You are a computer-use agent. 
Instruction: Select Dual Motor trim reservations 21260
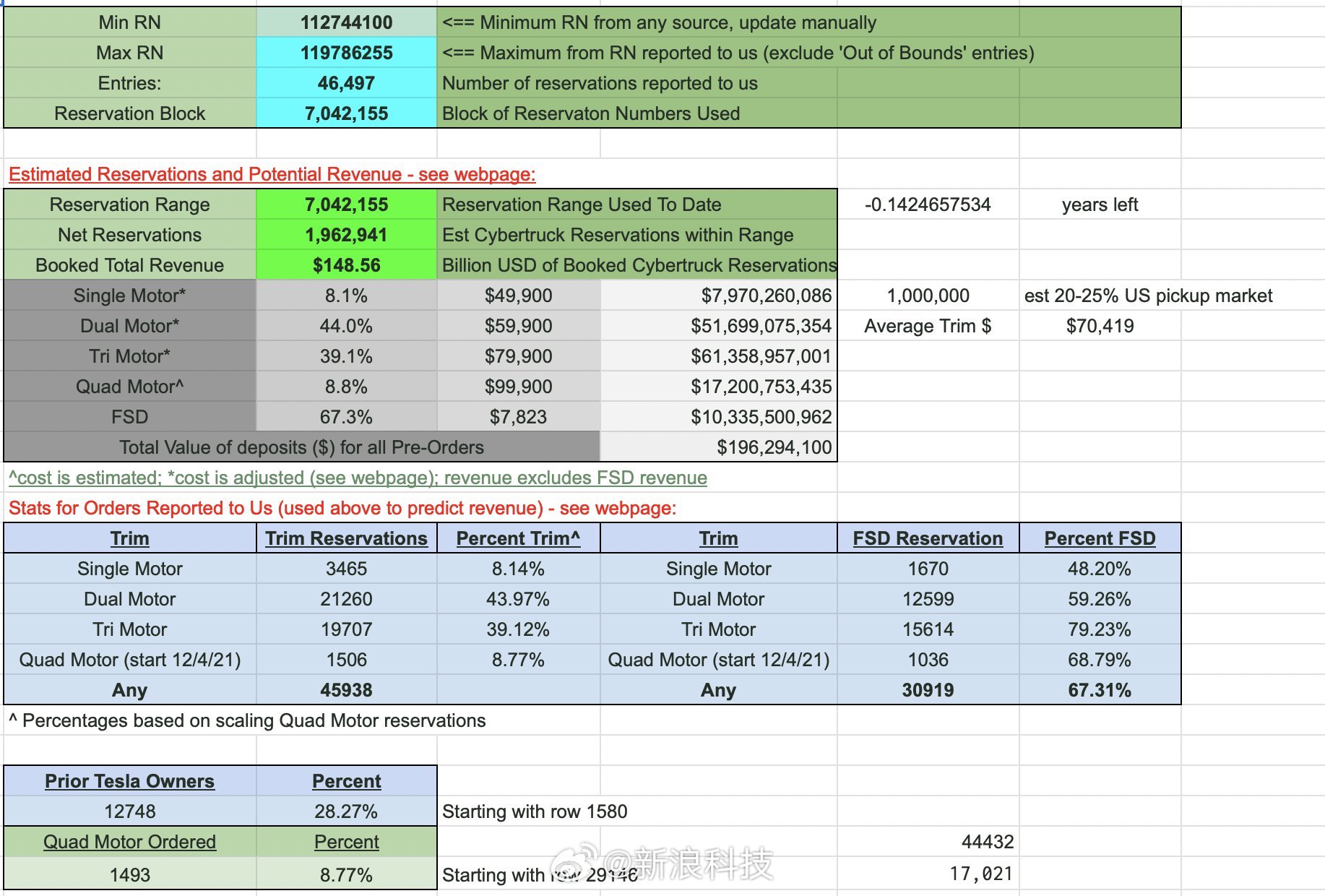tap(346, 599)
